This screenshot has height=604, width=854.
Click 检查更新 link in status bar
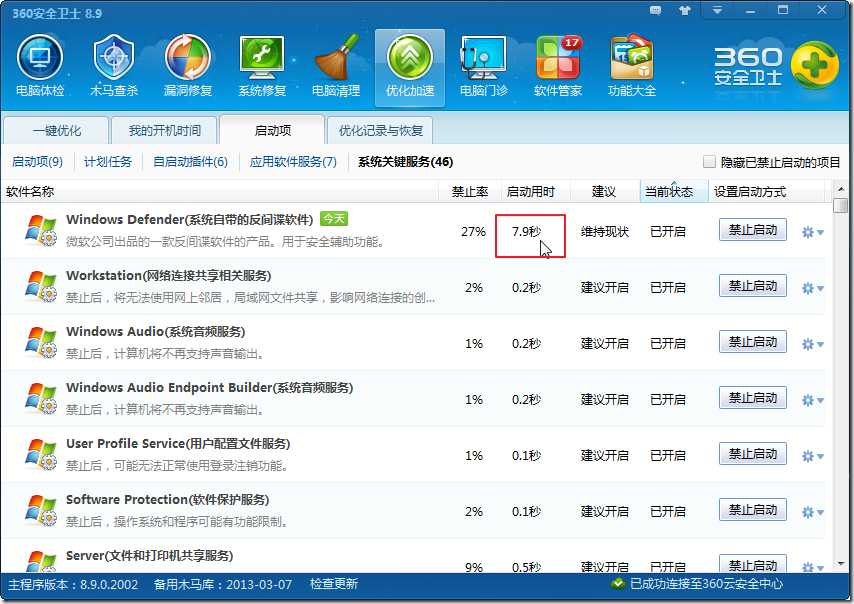[333, 584]
